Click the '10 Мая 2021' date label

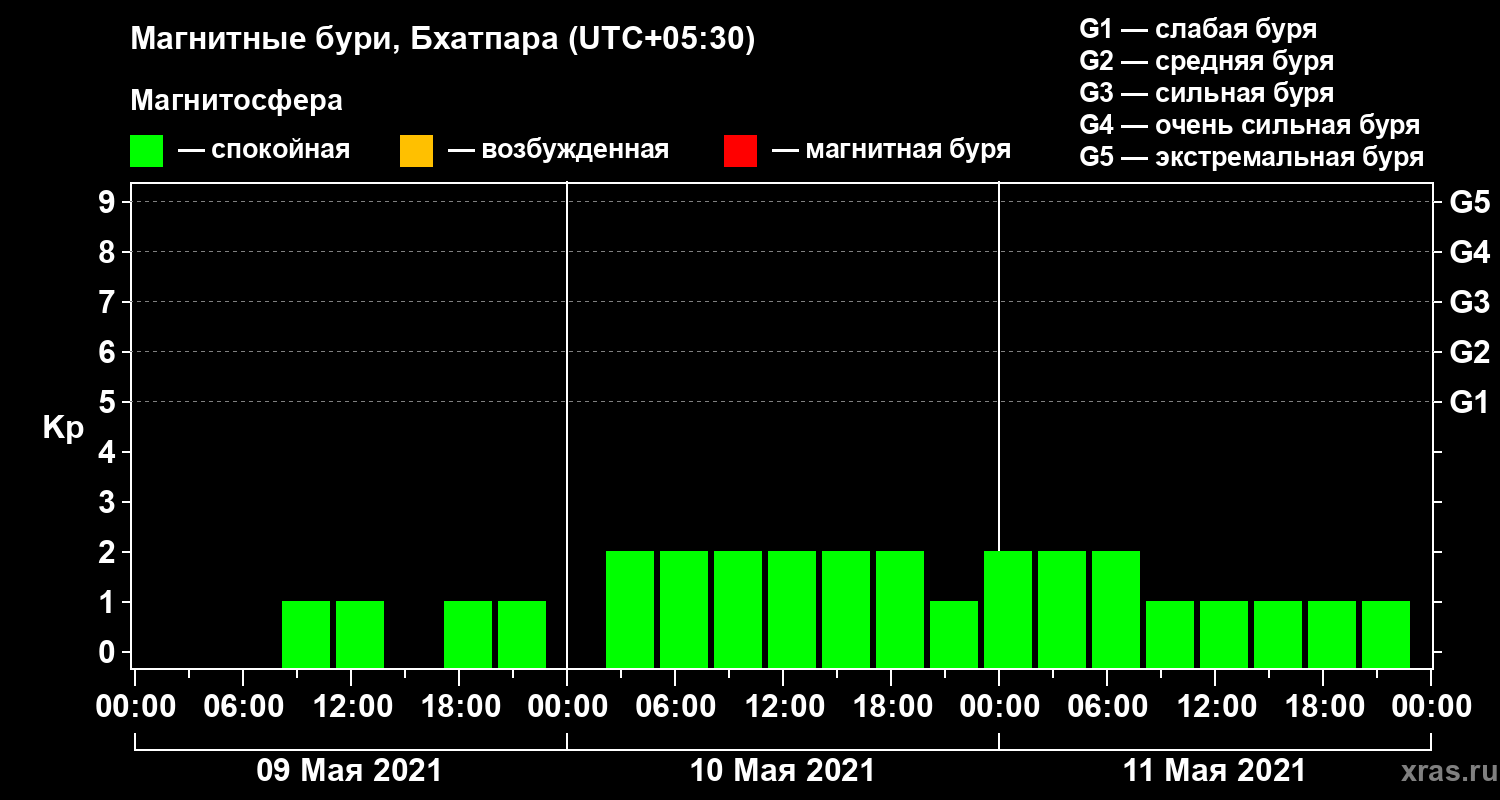782,771
